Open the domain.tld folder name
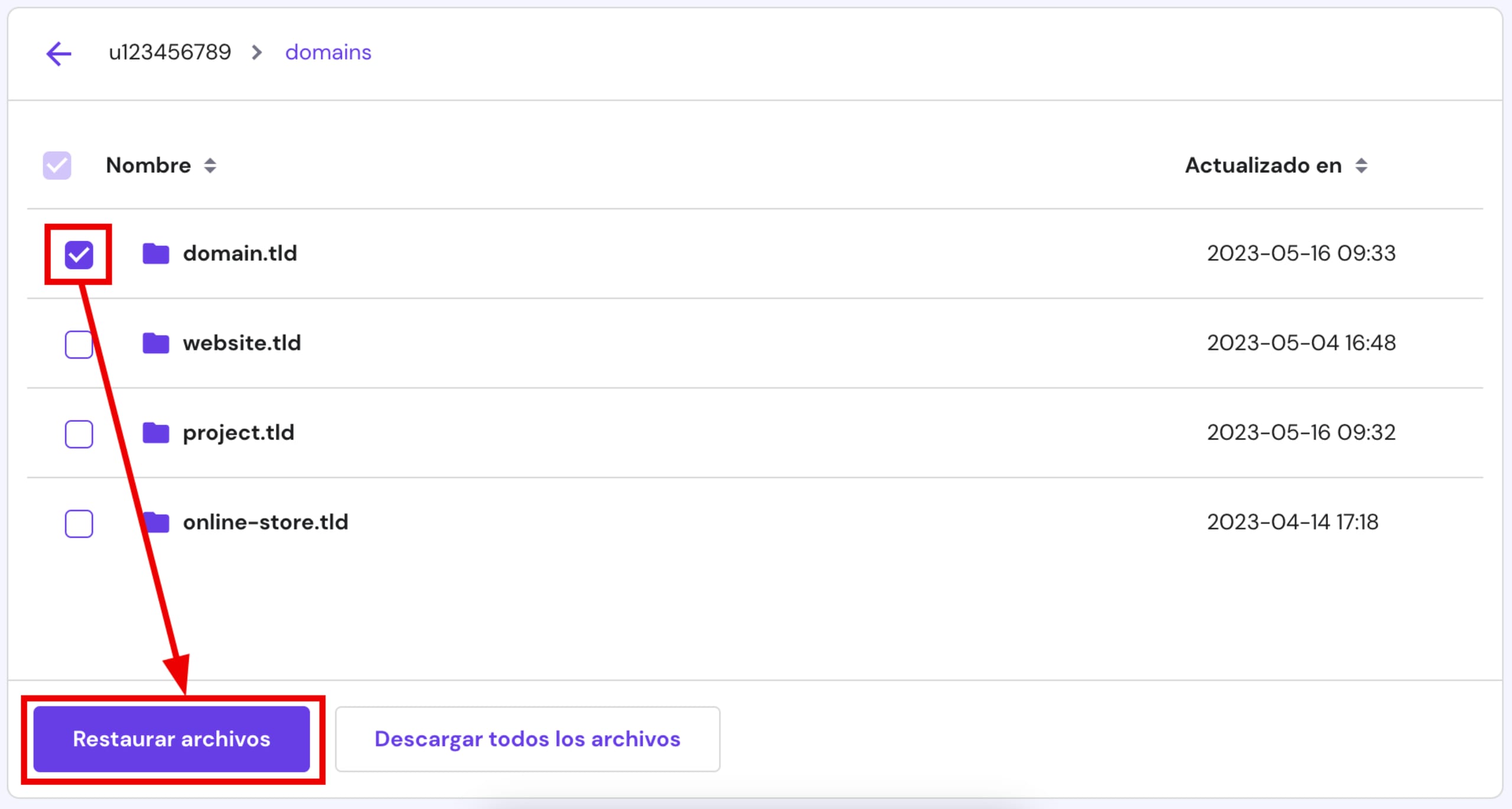This screenshot has width=1512, height=809. 240,254
